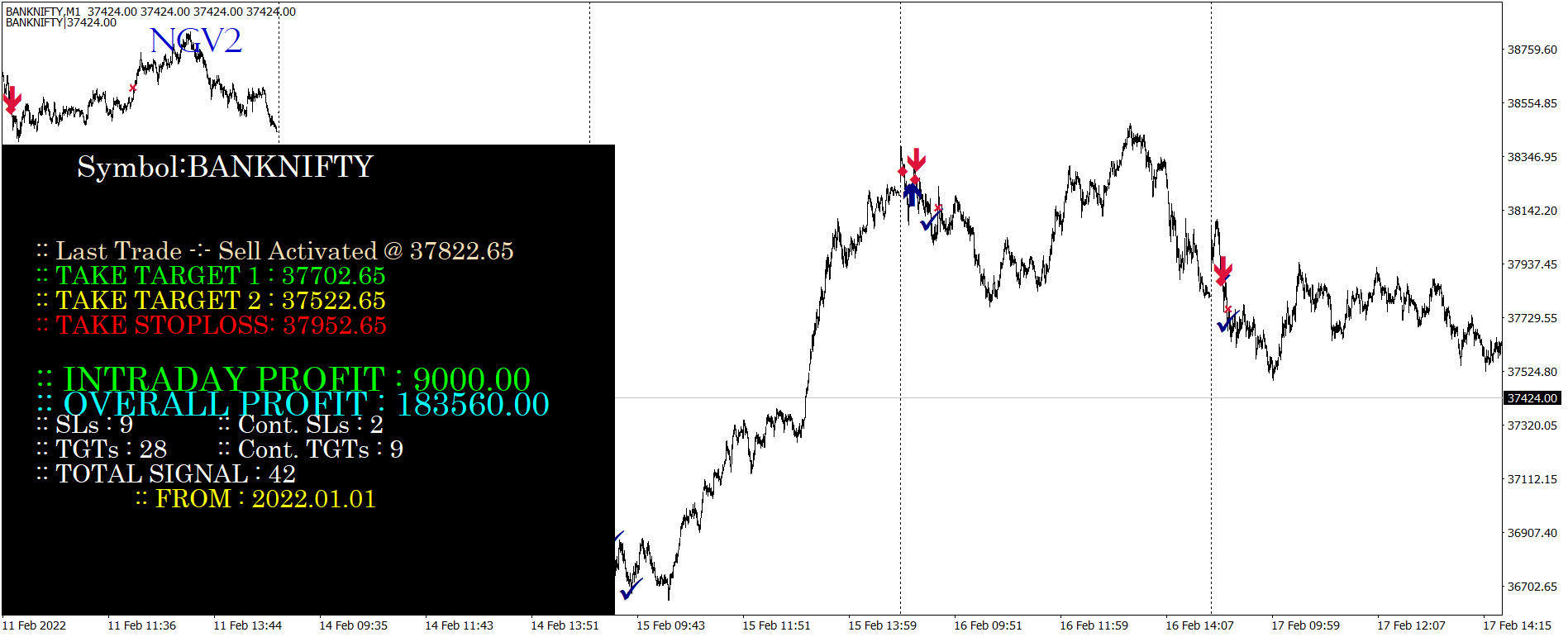Click the 37112.15 price axis label
This screenshot has height=637, width=1568.
1532,479
